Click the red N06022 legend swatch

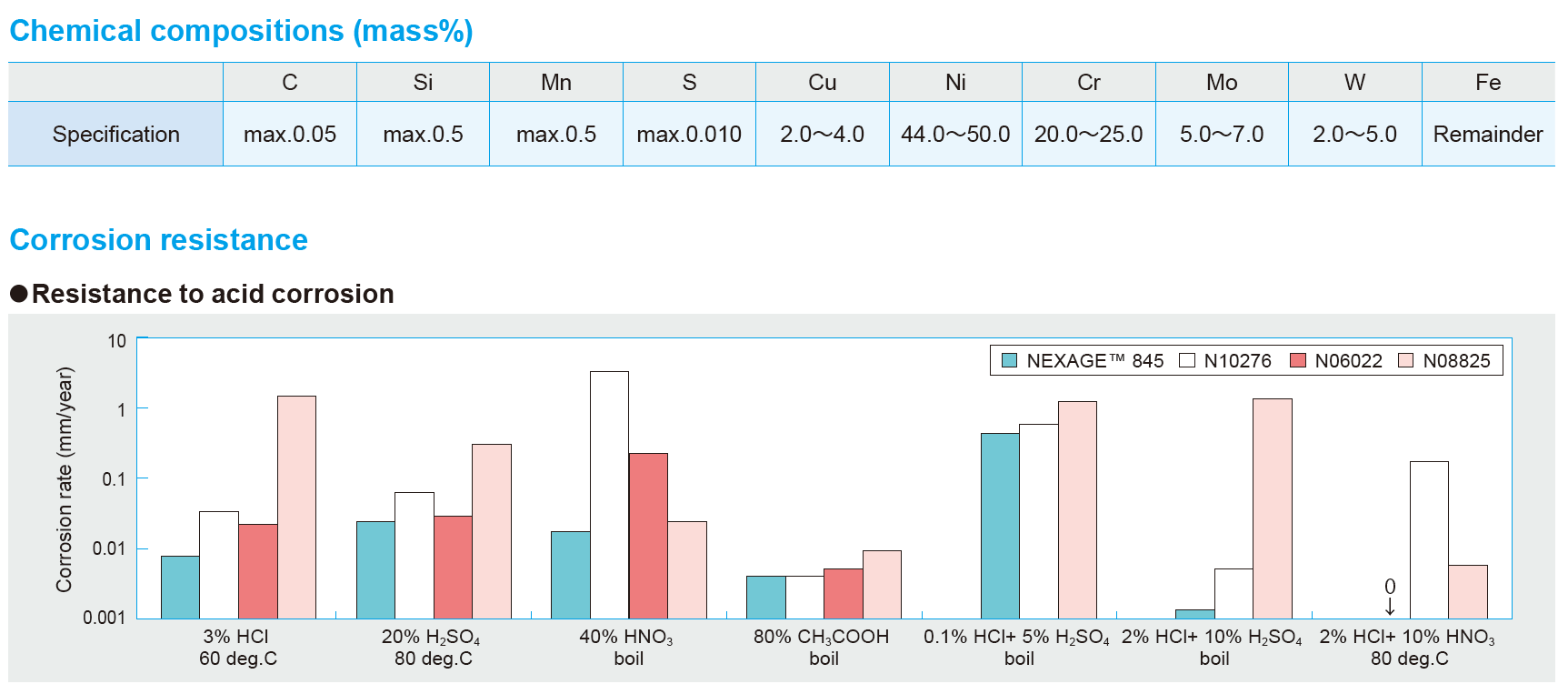tap(1297, 360)
